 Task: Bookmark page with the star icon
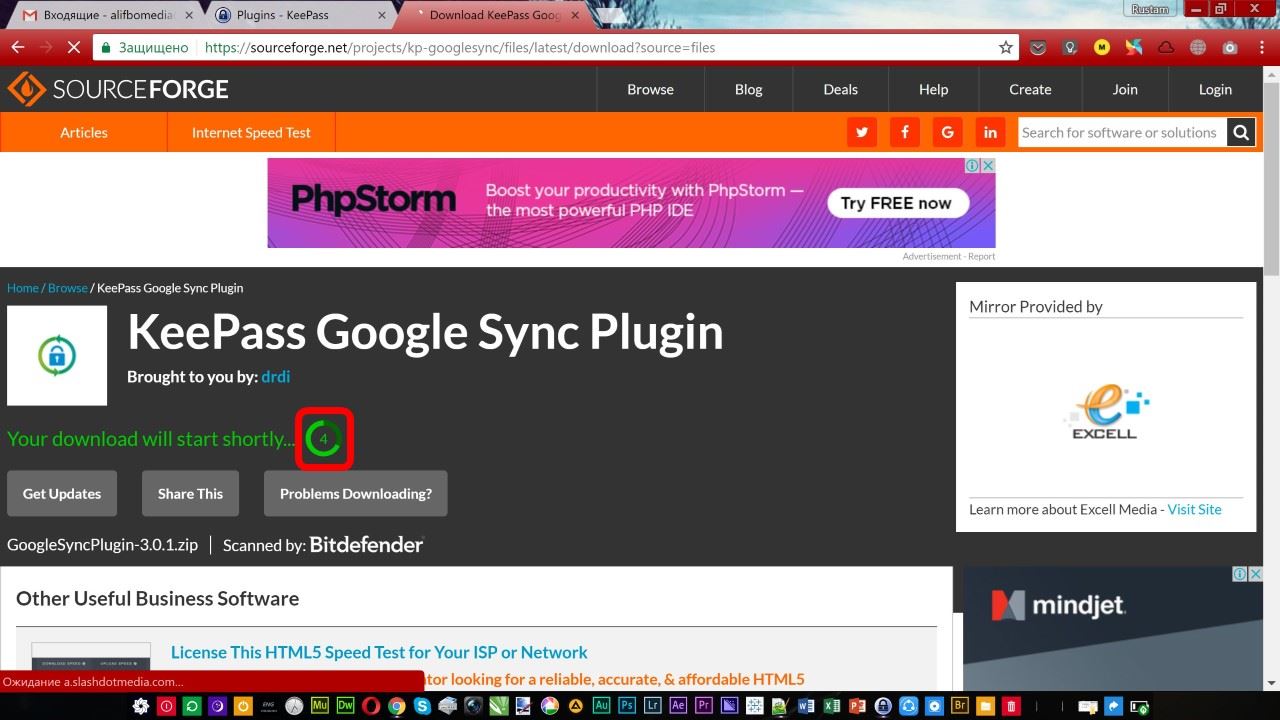(1006, 47)
